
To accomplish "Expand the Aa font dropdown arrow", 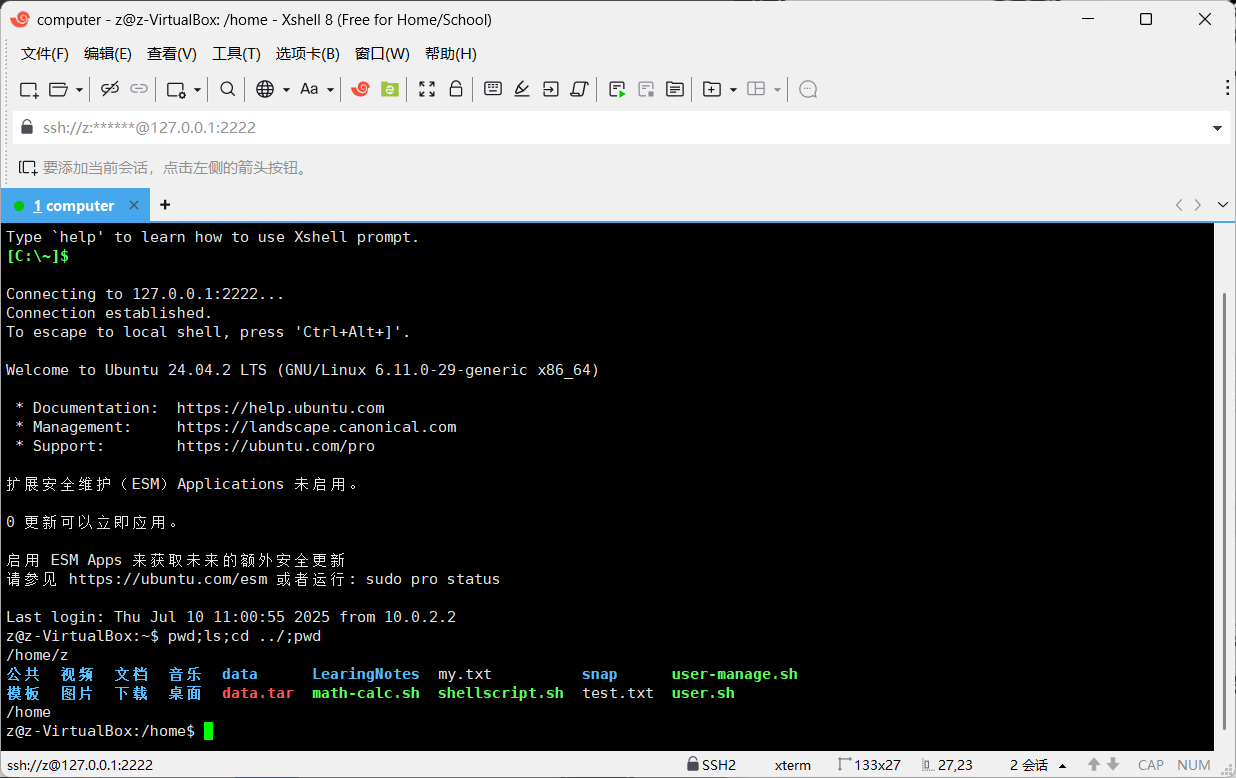I will [330, 89].
